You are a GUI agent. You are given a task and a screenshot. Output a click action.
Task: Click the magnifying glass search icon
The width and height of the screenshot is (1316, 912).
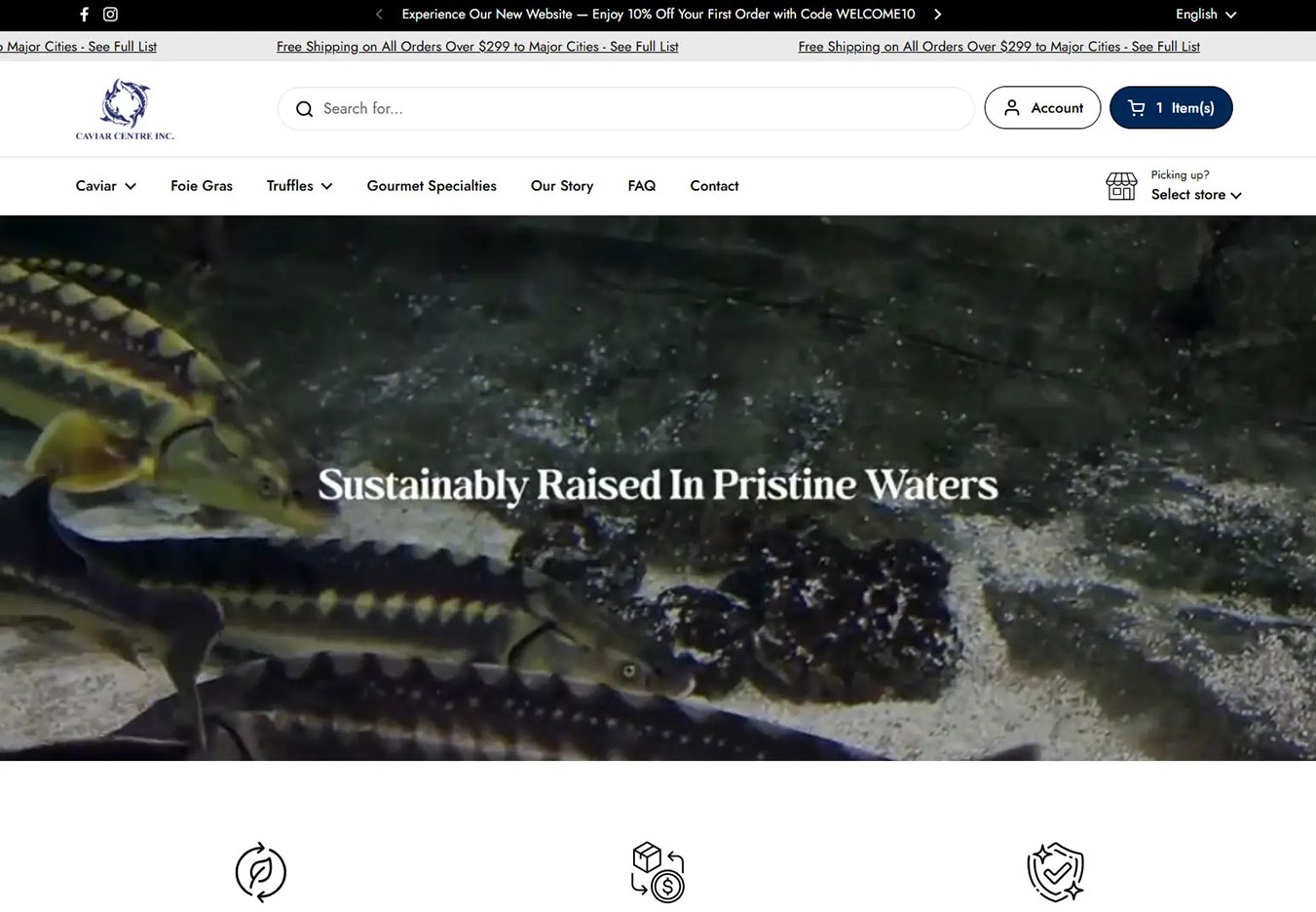(x=304, y=109)
